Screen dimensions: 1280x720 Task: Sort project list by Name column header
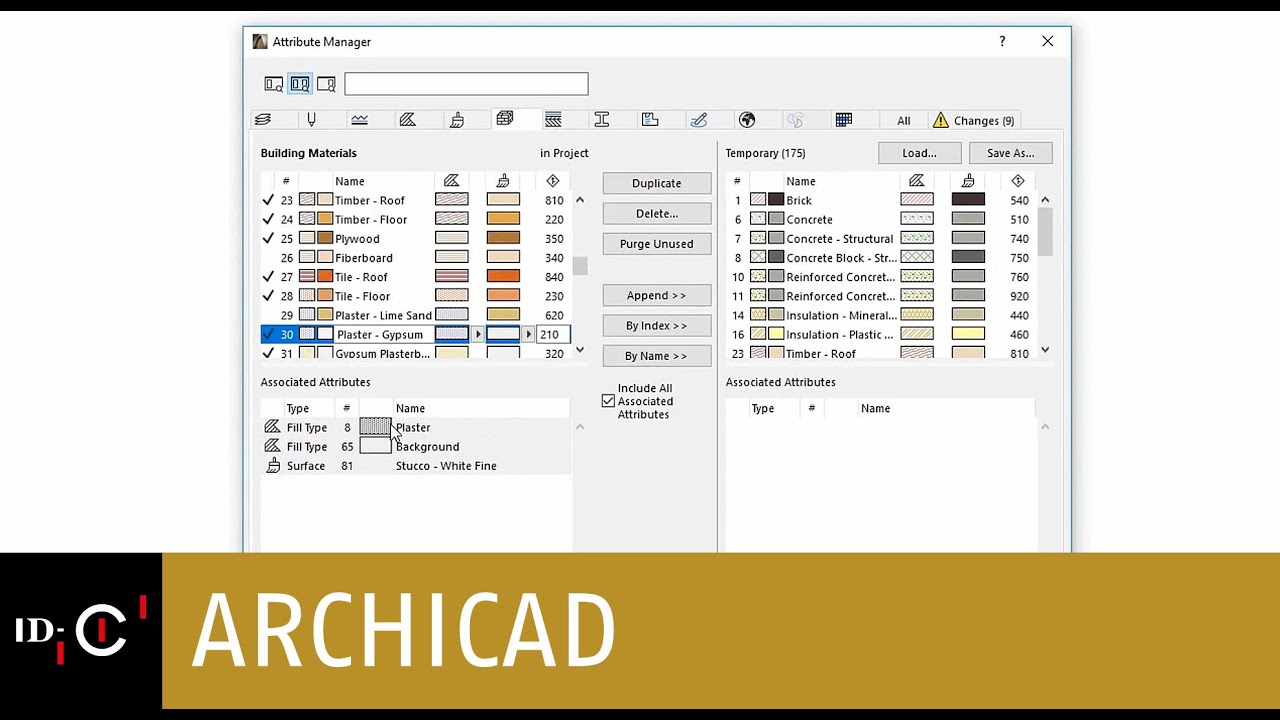pyautogui.click(x=350, y=181)
